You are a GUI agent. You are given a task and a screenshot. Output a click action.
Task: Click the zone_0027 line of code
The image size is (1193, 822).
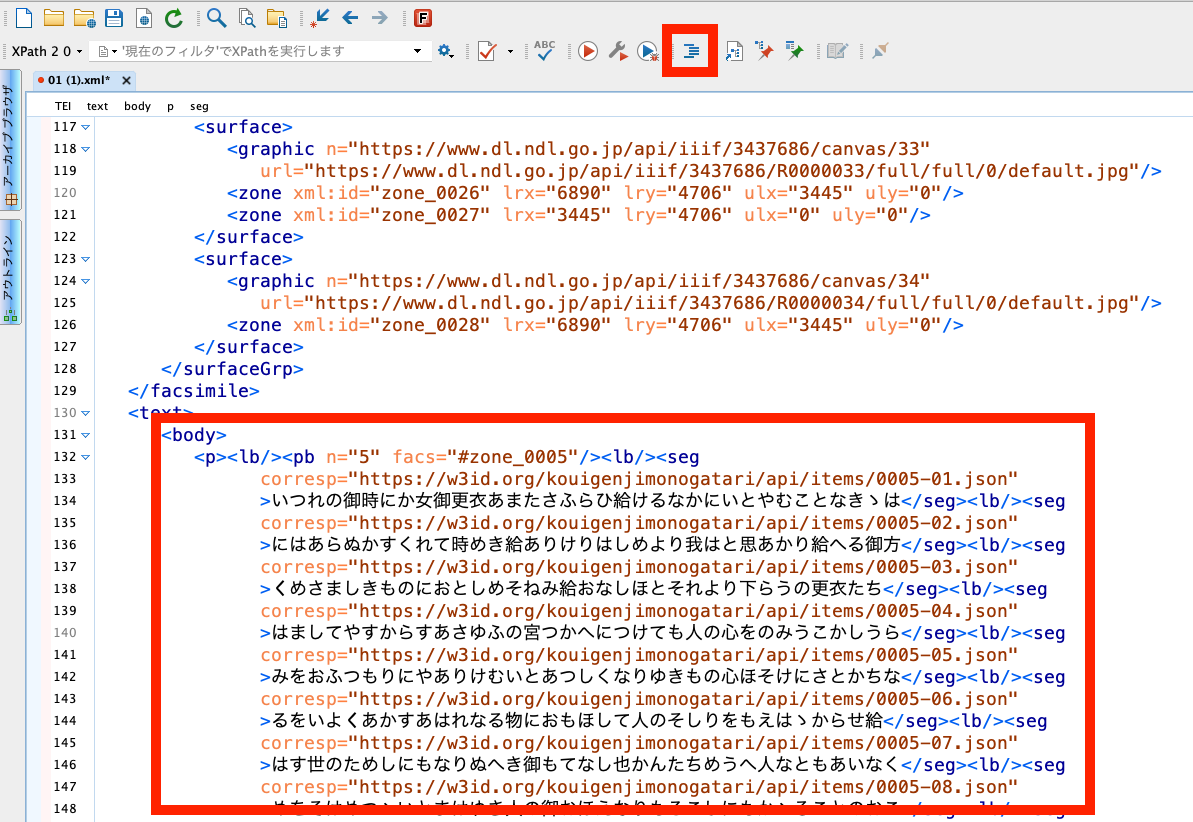coord(578,215)
